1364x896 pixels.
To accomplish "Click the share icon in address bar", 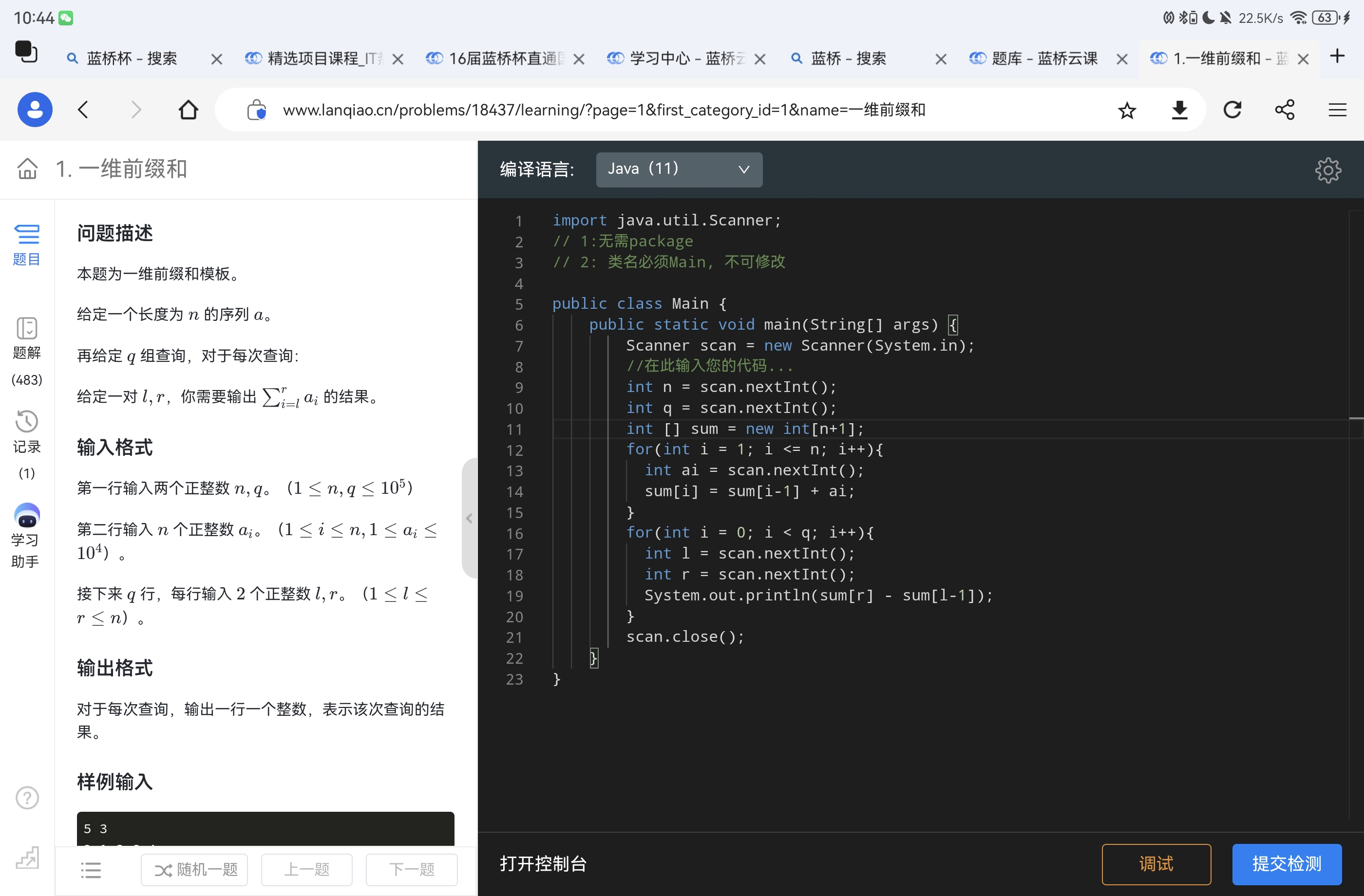I will click(1284, 110).
